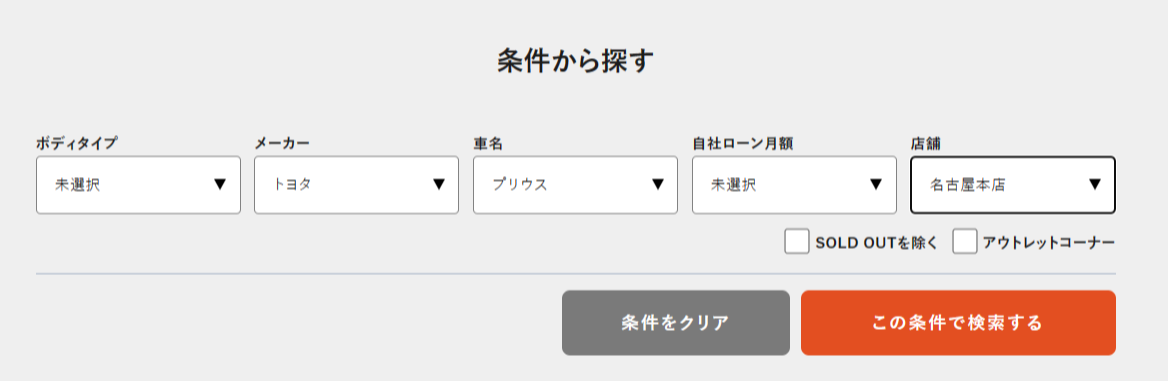Screen dimensions: 1168x381
Task: Expand the 自社ローン月額 select box
Action: click(x=794, y=185)
